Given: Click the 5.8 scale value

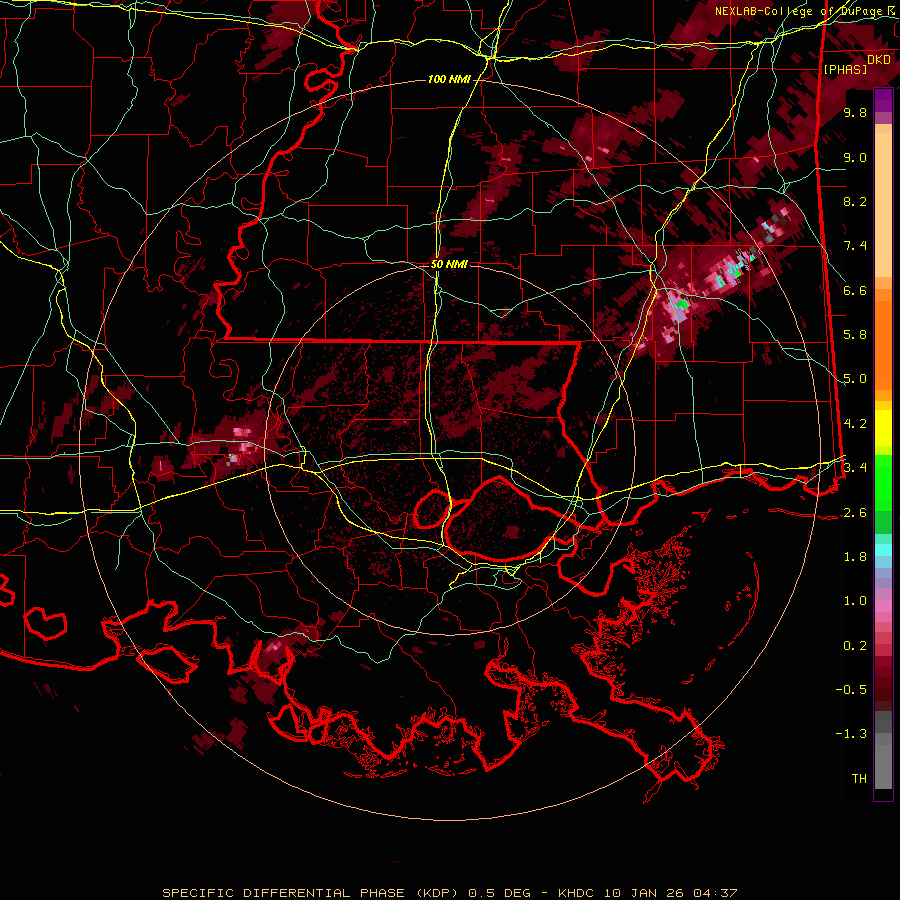Looking at the screenshot, I should [855, 335].
